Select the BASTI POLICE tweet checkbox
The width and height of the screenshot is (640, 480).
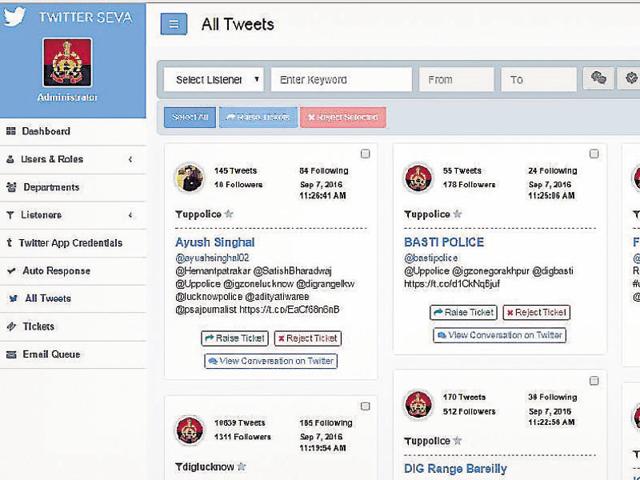[x=594, y=154]
